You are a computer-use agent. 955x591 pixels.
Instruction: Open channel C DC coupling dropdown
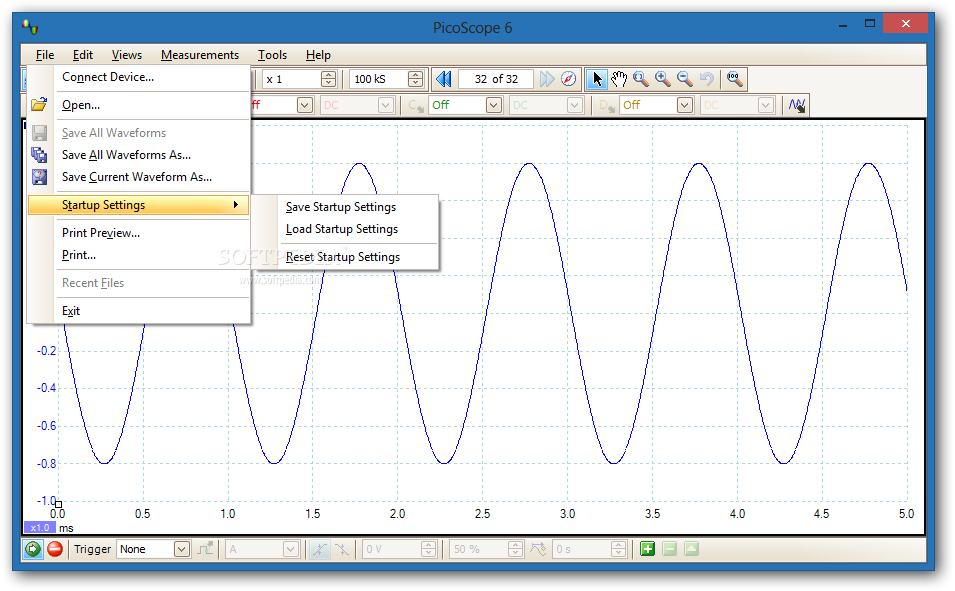click(x=546, y=105)
